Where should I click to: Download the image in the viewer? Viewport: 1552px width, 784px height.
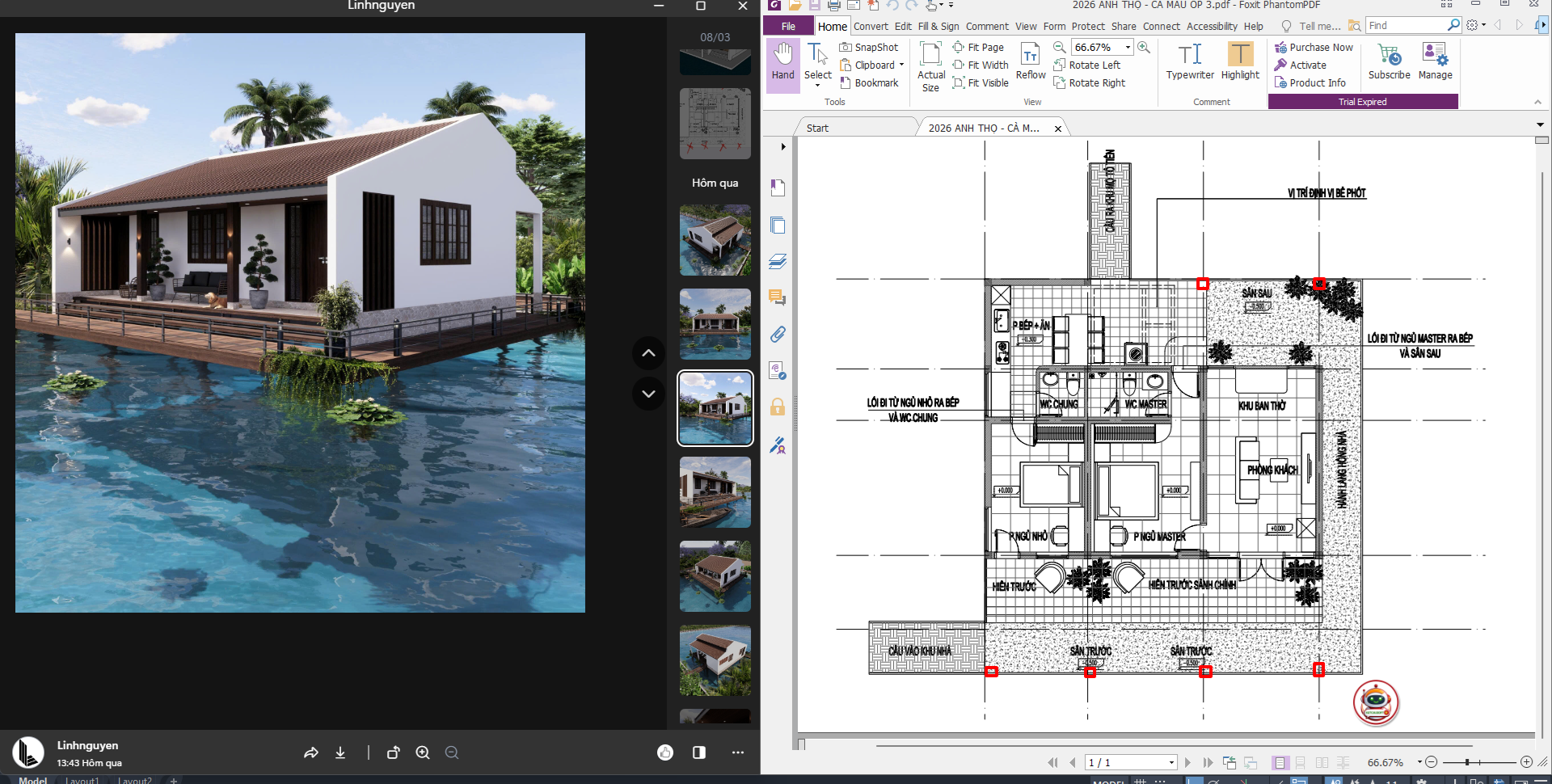point(340,752)
